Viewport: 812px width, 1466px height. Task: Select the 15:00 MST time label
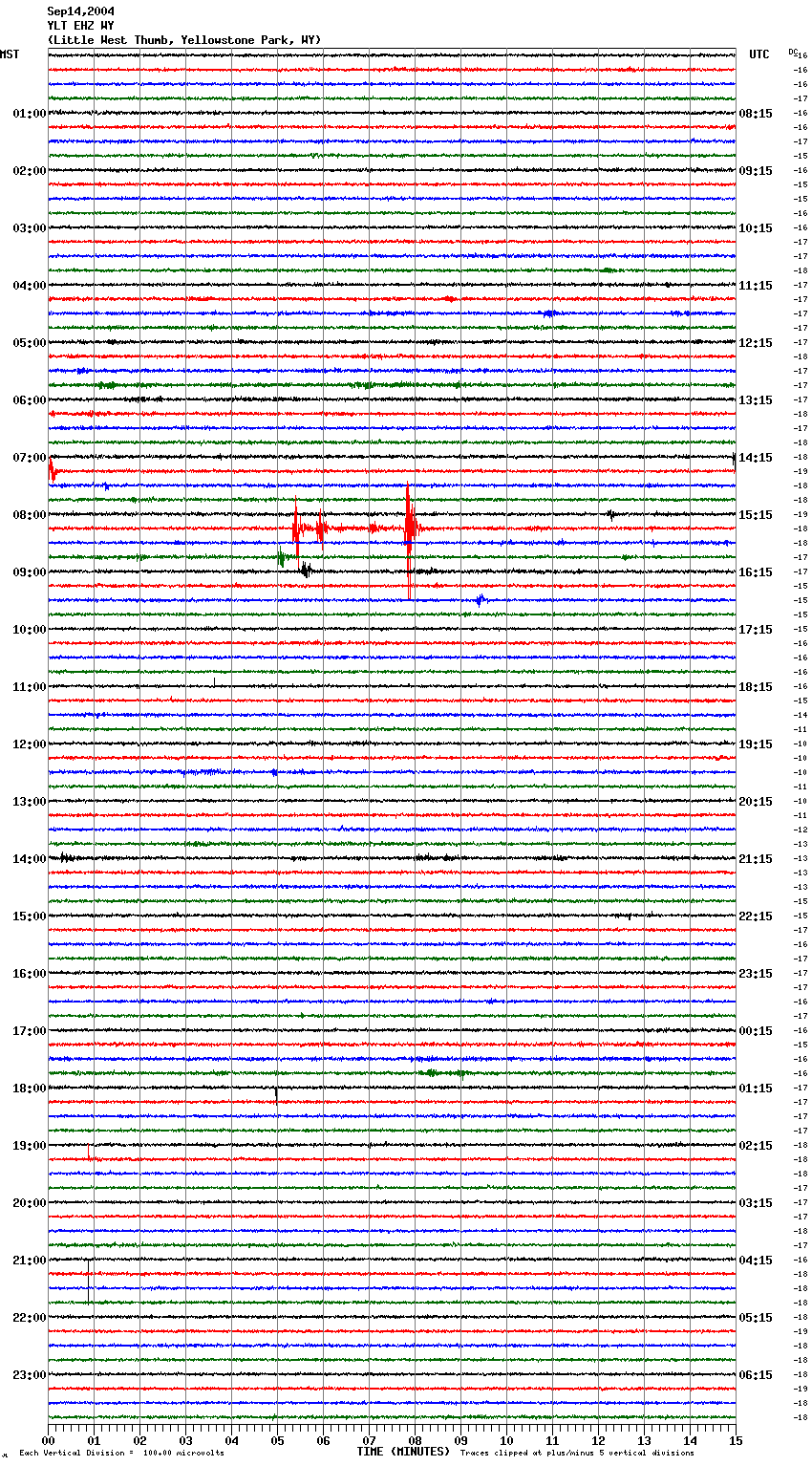(30, 916)
